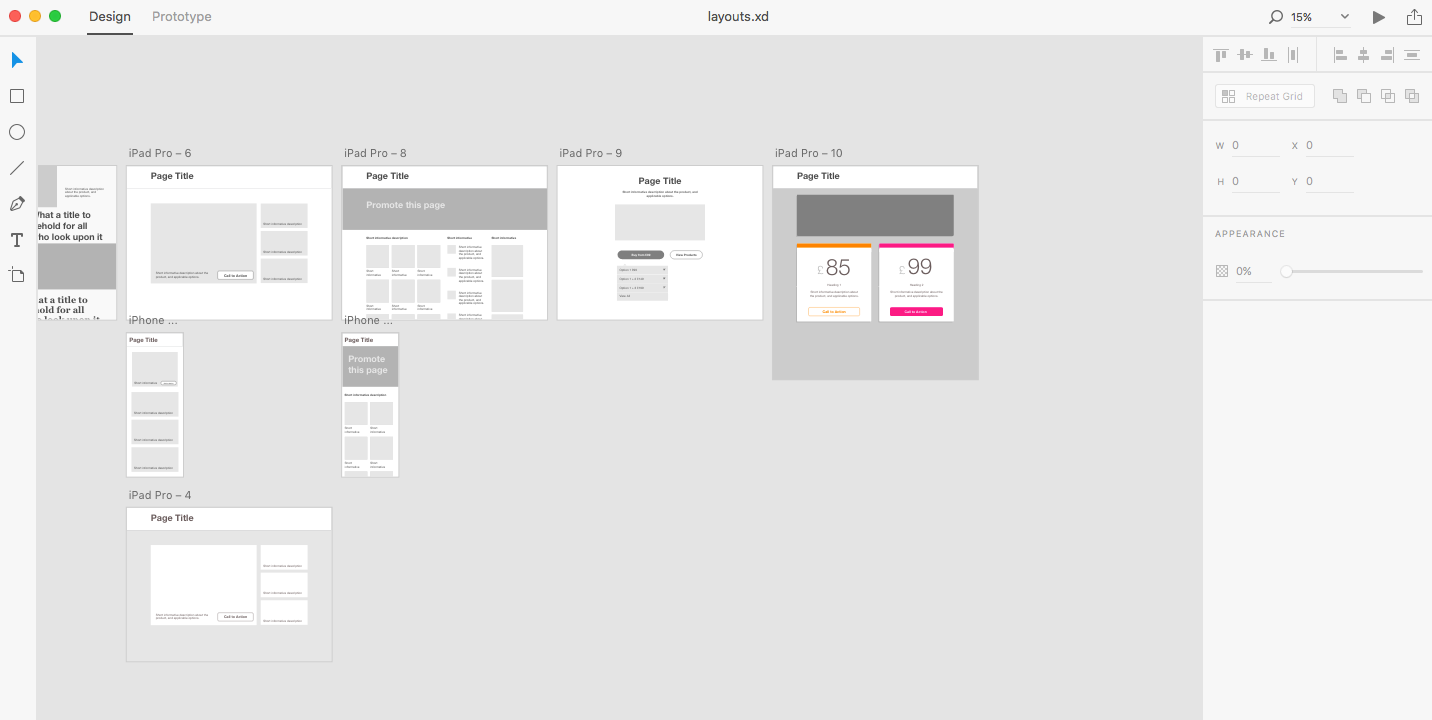Click the opacity slider handle
The width and height of the screenshot is (1432, 720).
(x=1286, y=271)
